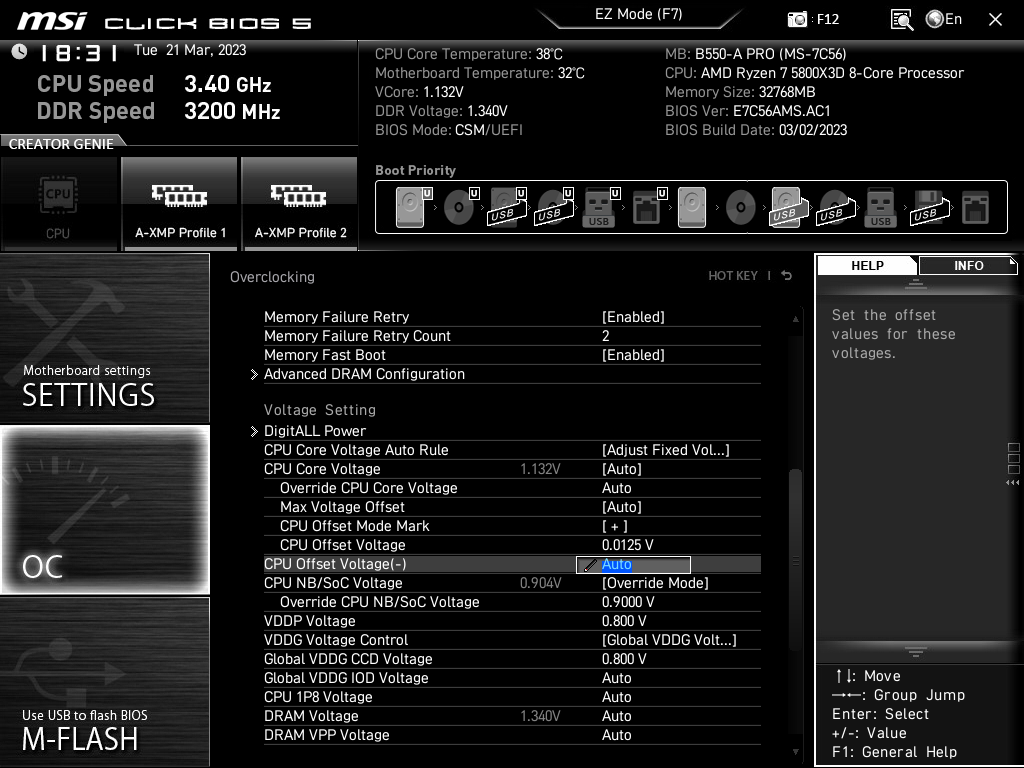The image size is (1024, 768).
Task: Open the SETTINGS motherboard section
Action: coord(104,338)
